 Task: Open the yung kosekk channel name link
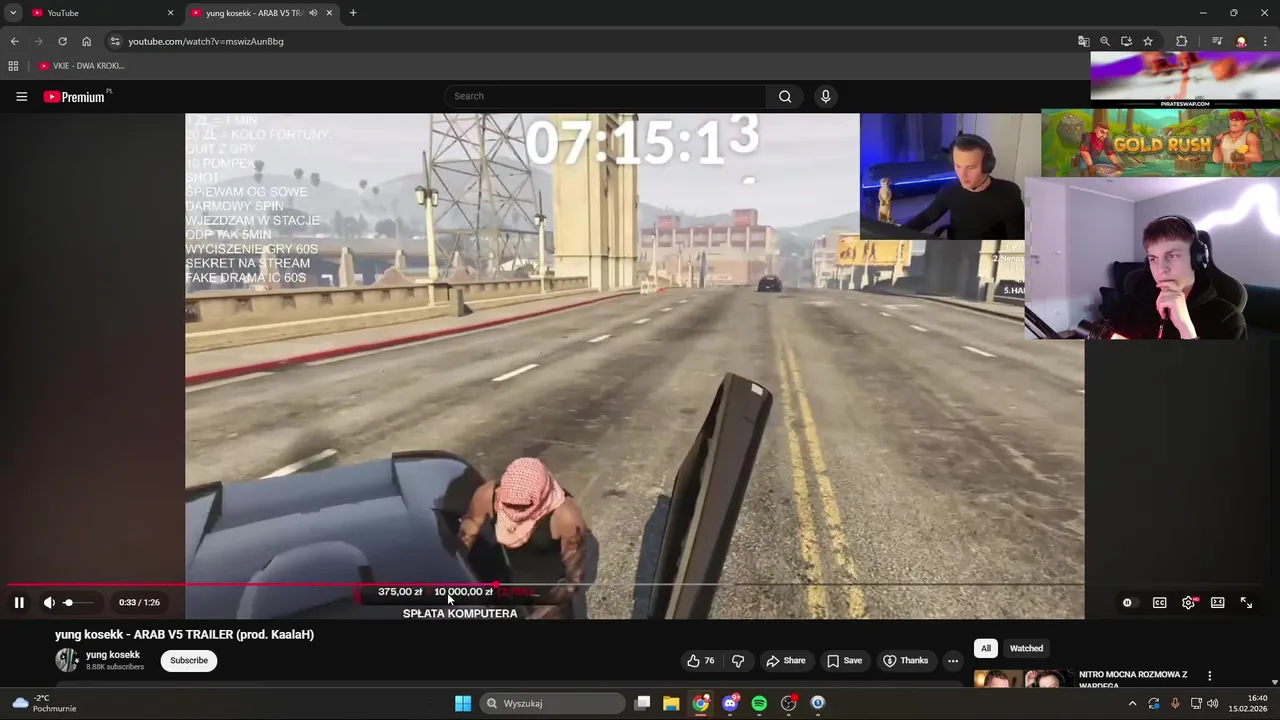click(x=113, y=655)
